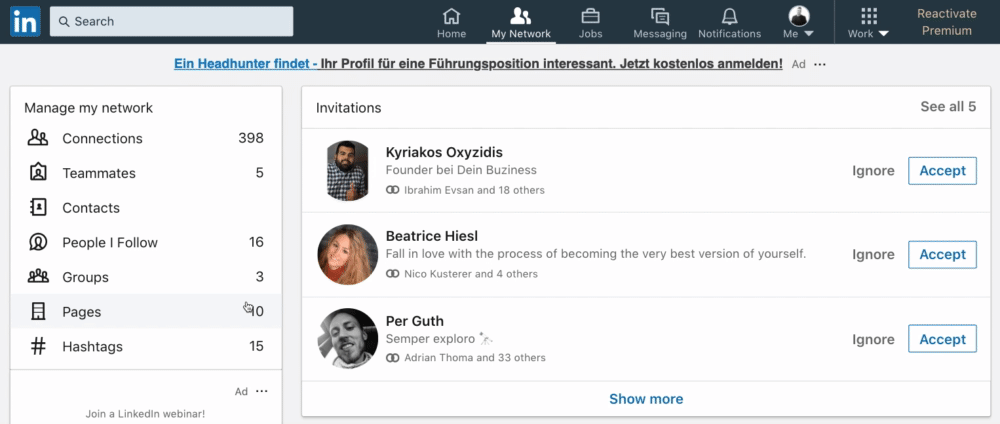Open the Jobs briefcase icon
Image resolution: width=1000 pixels, height=424 pixels.
coord(590,16)
